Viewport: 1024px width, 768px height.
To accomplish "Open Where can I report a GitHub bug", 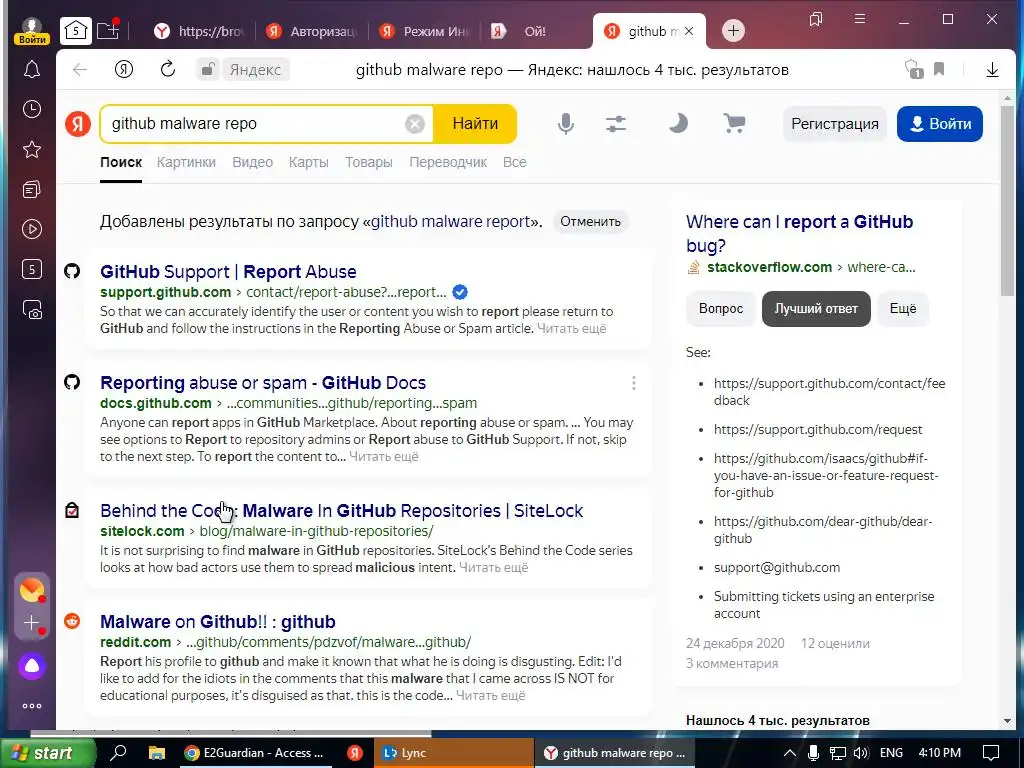I will [x=799, y=233].
